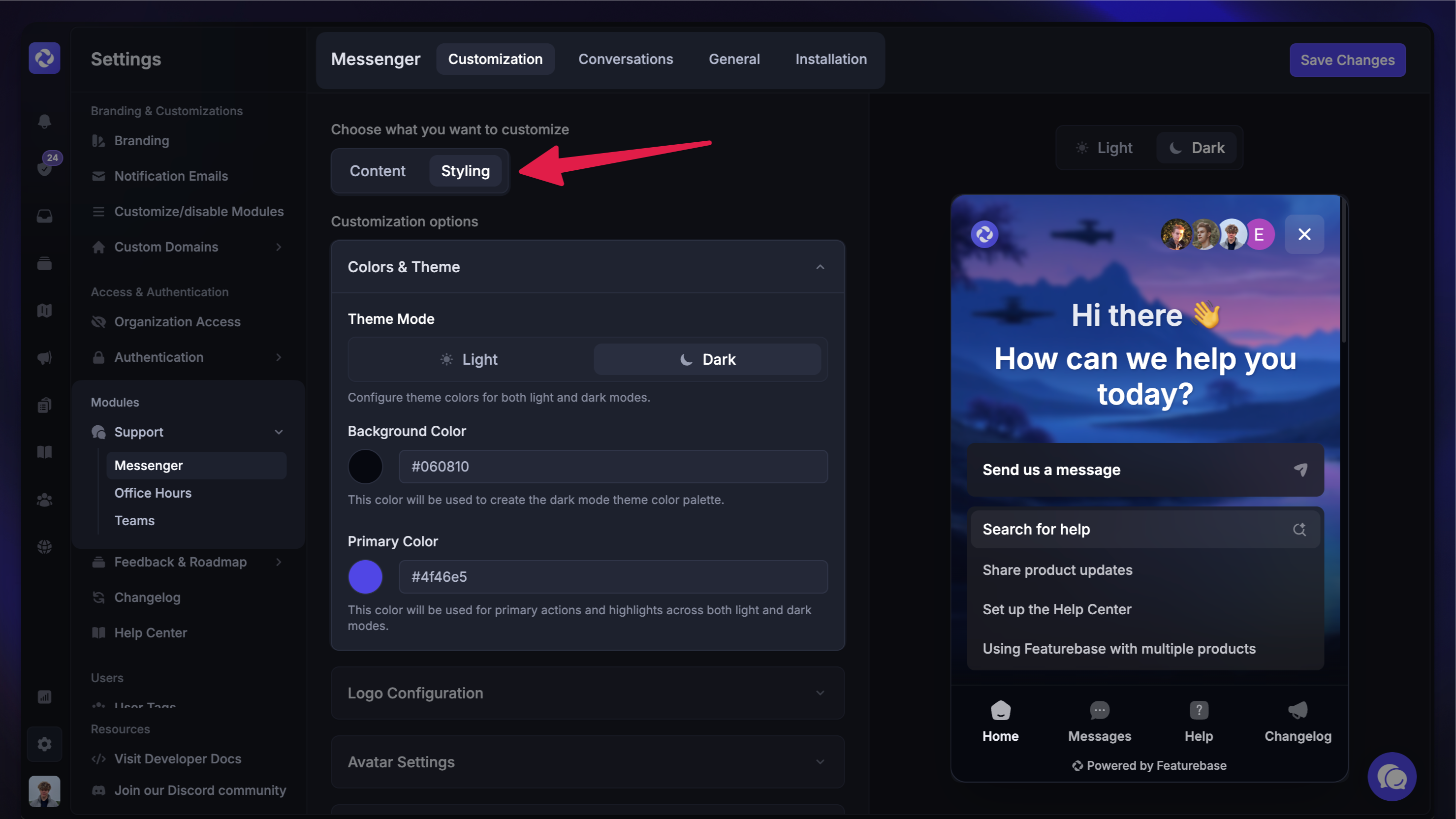The width and height of the screenshot is (1456, 819).
Task: Open the settings gear icon in left rail
Action: [x=44, y=744]
